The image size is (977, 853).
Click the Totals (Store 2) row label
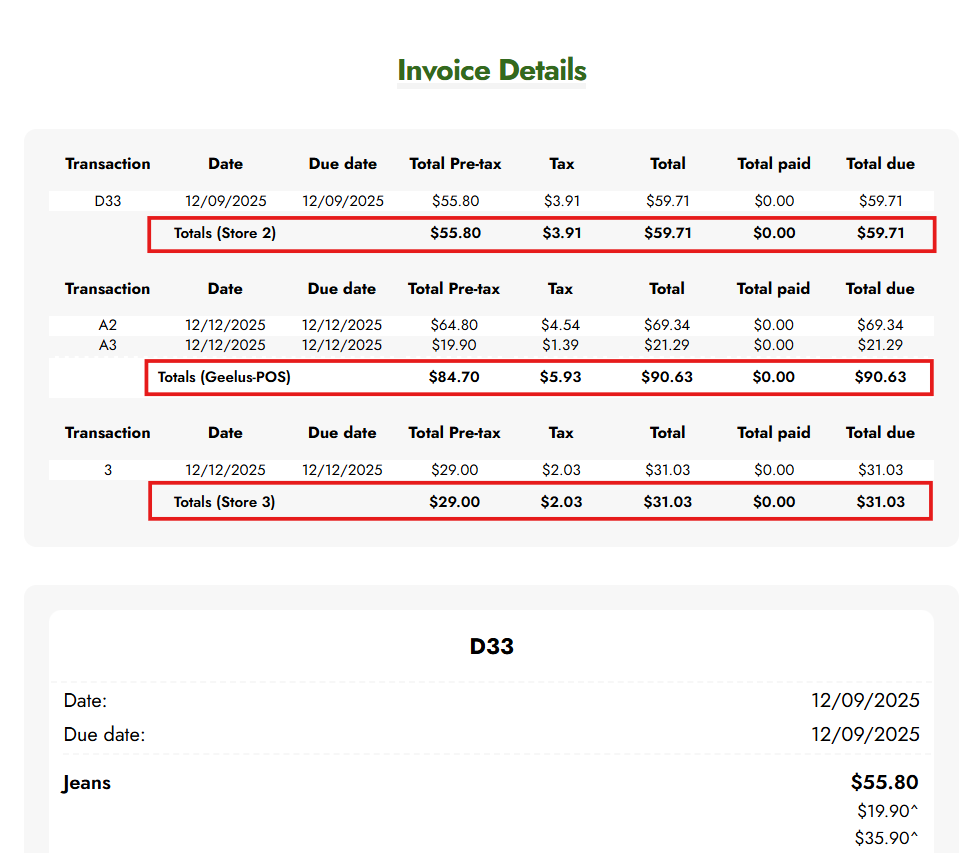click(x=224, y=234)
